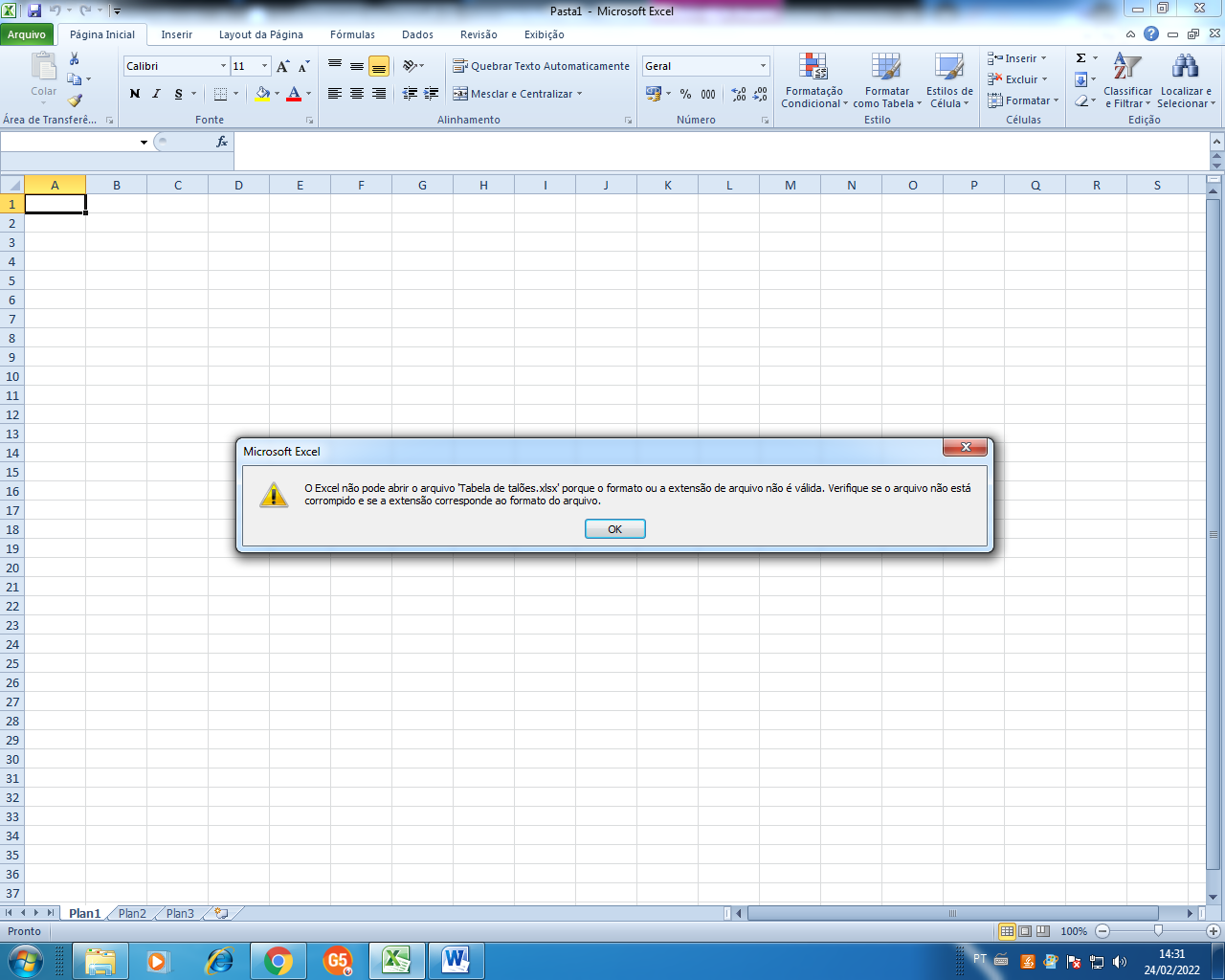
Task: Toggle bottom vertical alignment
Action: (x=379, y=66)
